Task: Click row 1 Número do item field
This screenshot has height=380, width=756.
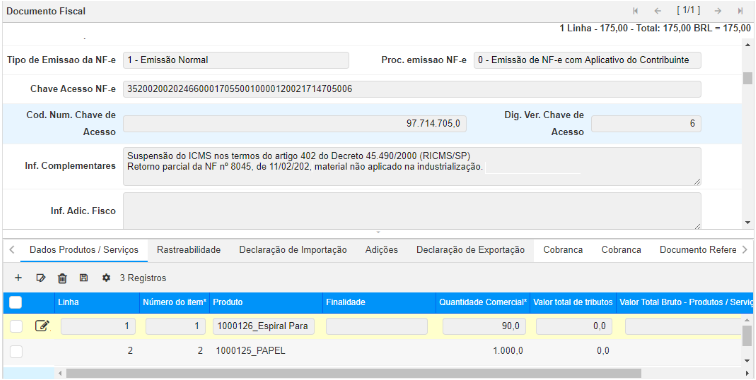Action: [x=175, y=326]
